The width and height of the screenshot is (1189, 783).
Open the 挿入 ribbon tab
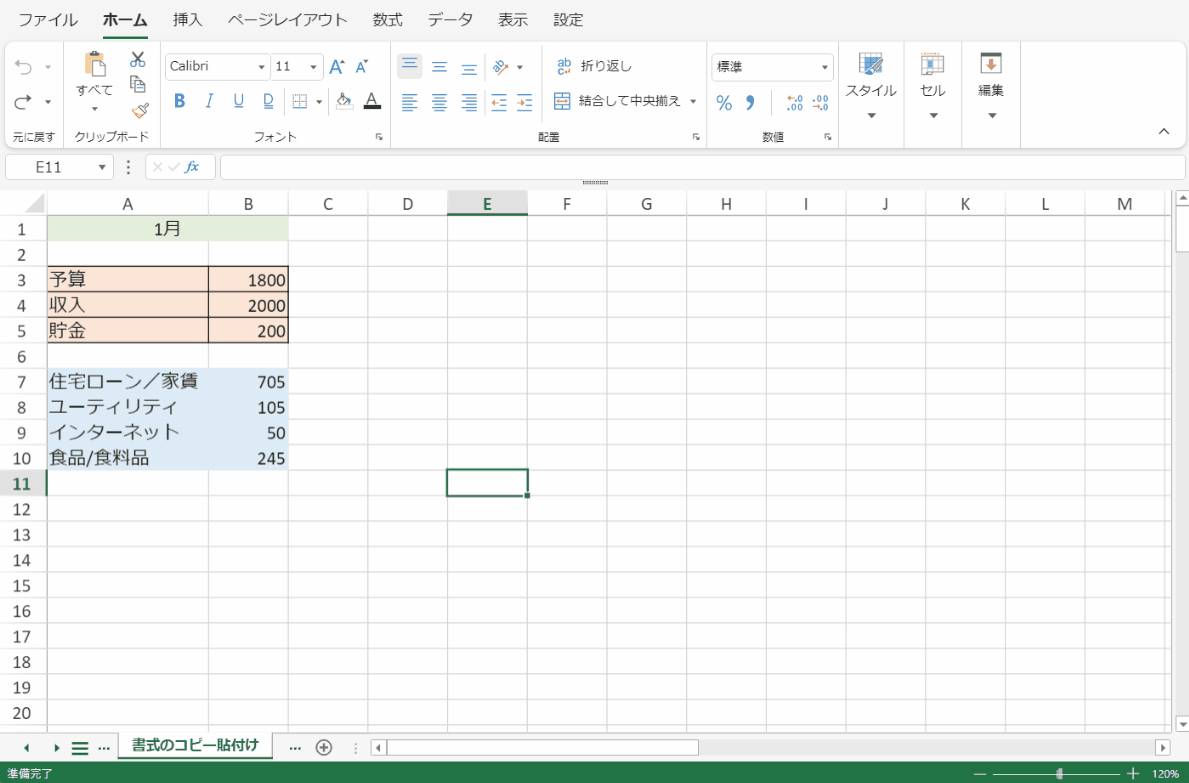tap(187, 20)
